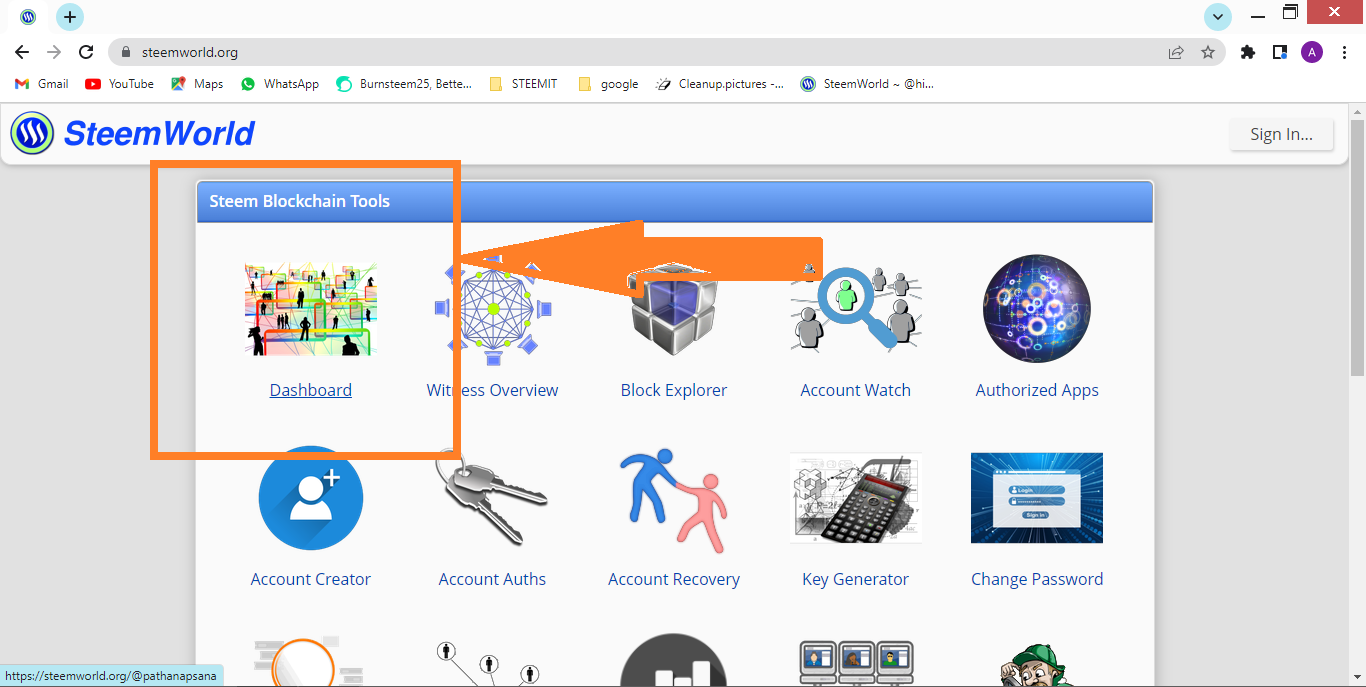Start Account Recovery

point(673,578)
